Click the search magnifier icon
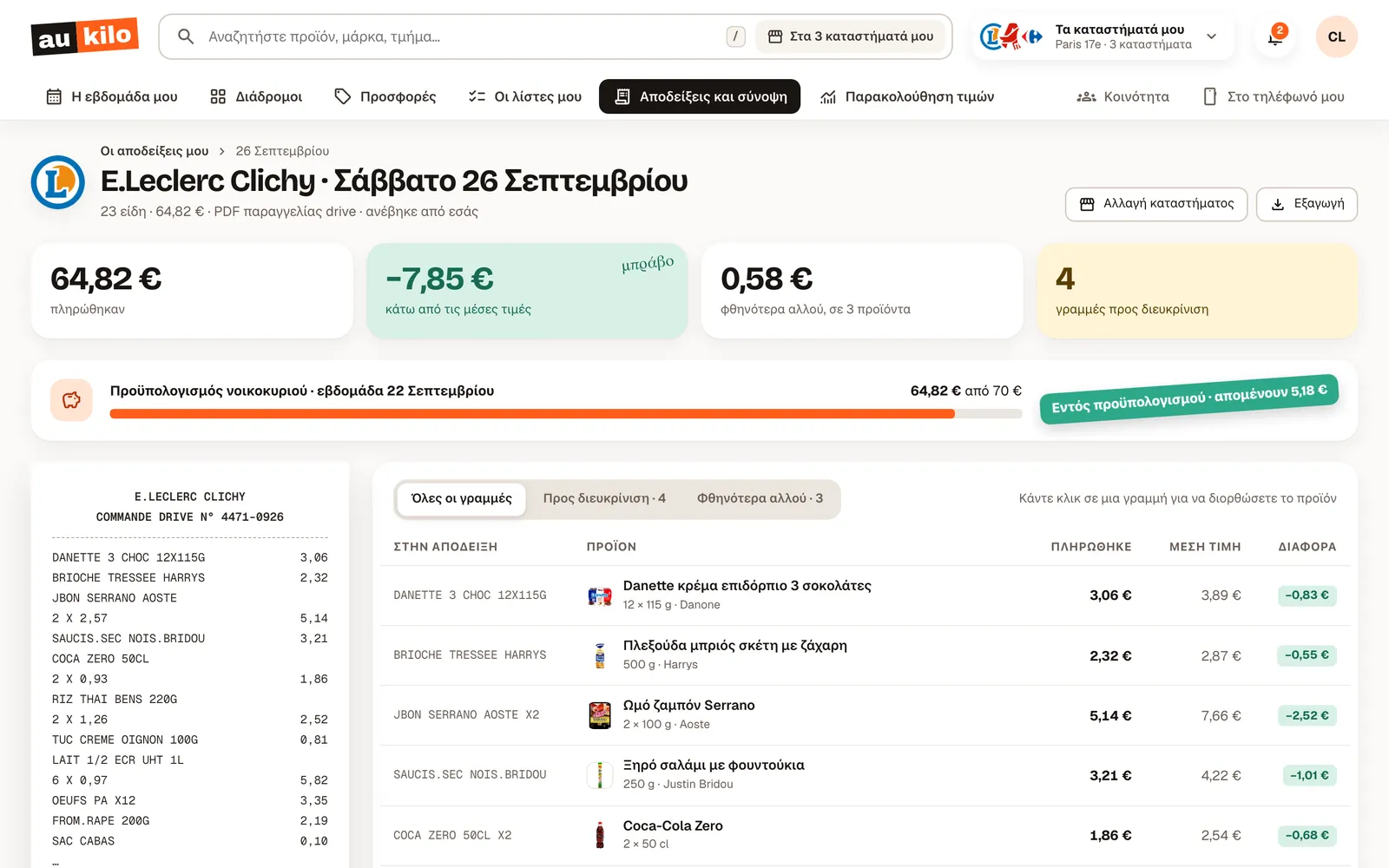Image resolution: width=1389 pixels, height=868 pixels. pos(185,36)
